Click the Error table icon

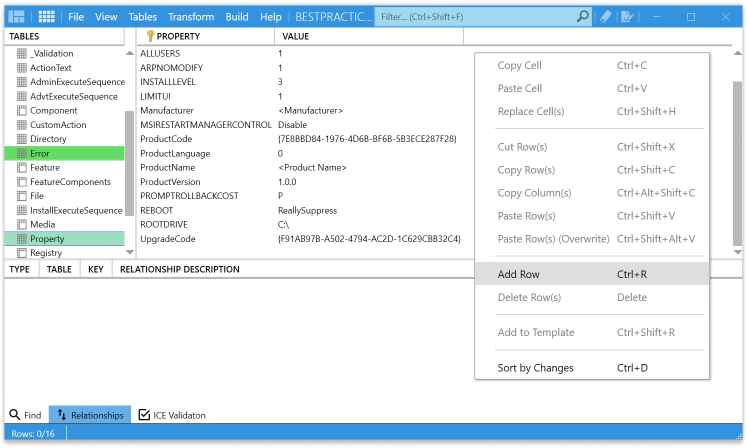[21, 153]
